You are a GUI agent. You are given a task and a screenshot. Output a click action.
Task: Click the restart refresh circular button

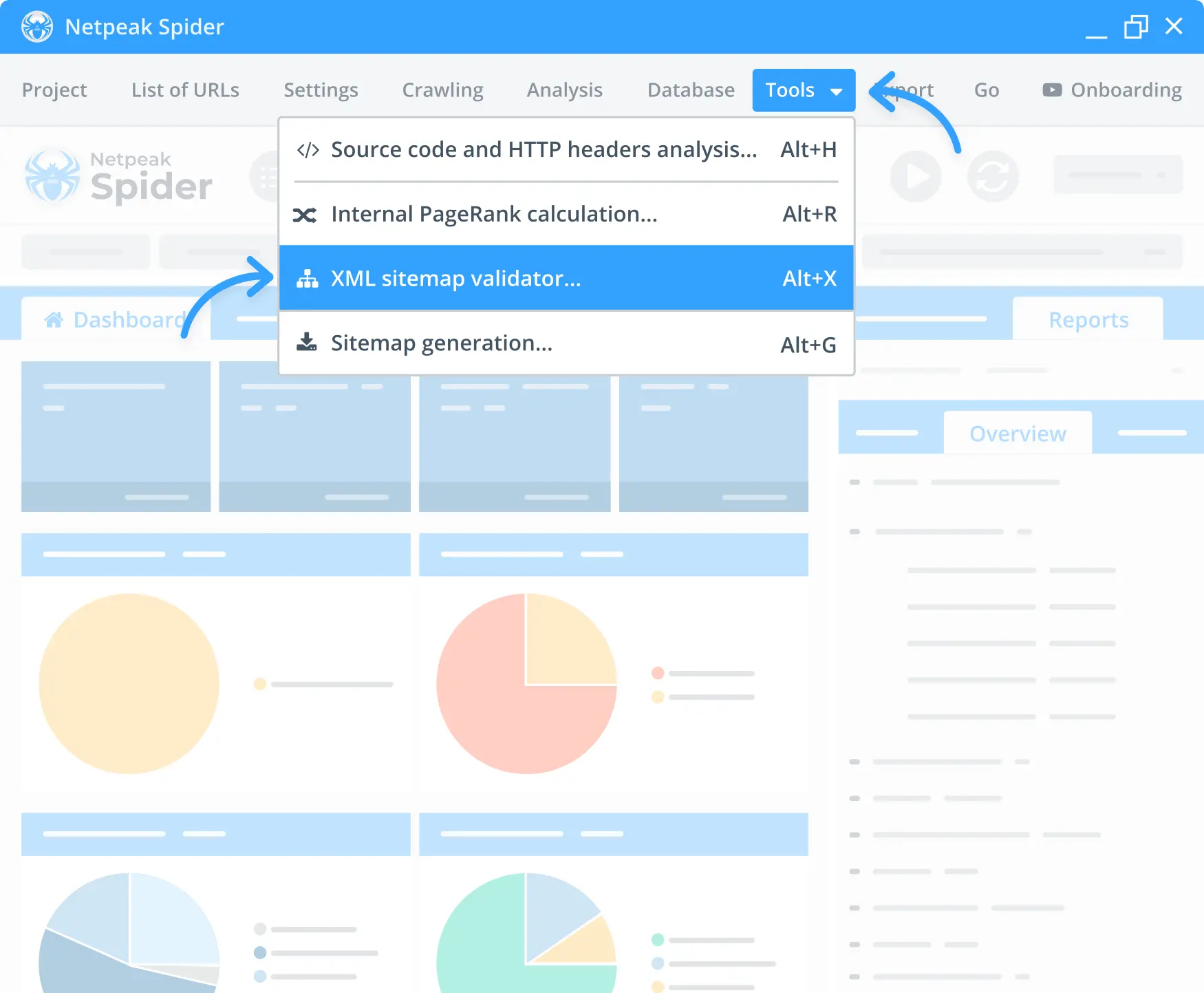[x=993, y=176]
